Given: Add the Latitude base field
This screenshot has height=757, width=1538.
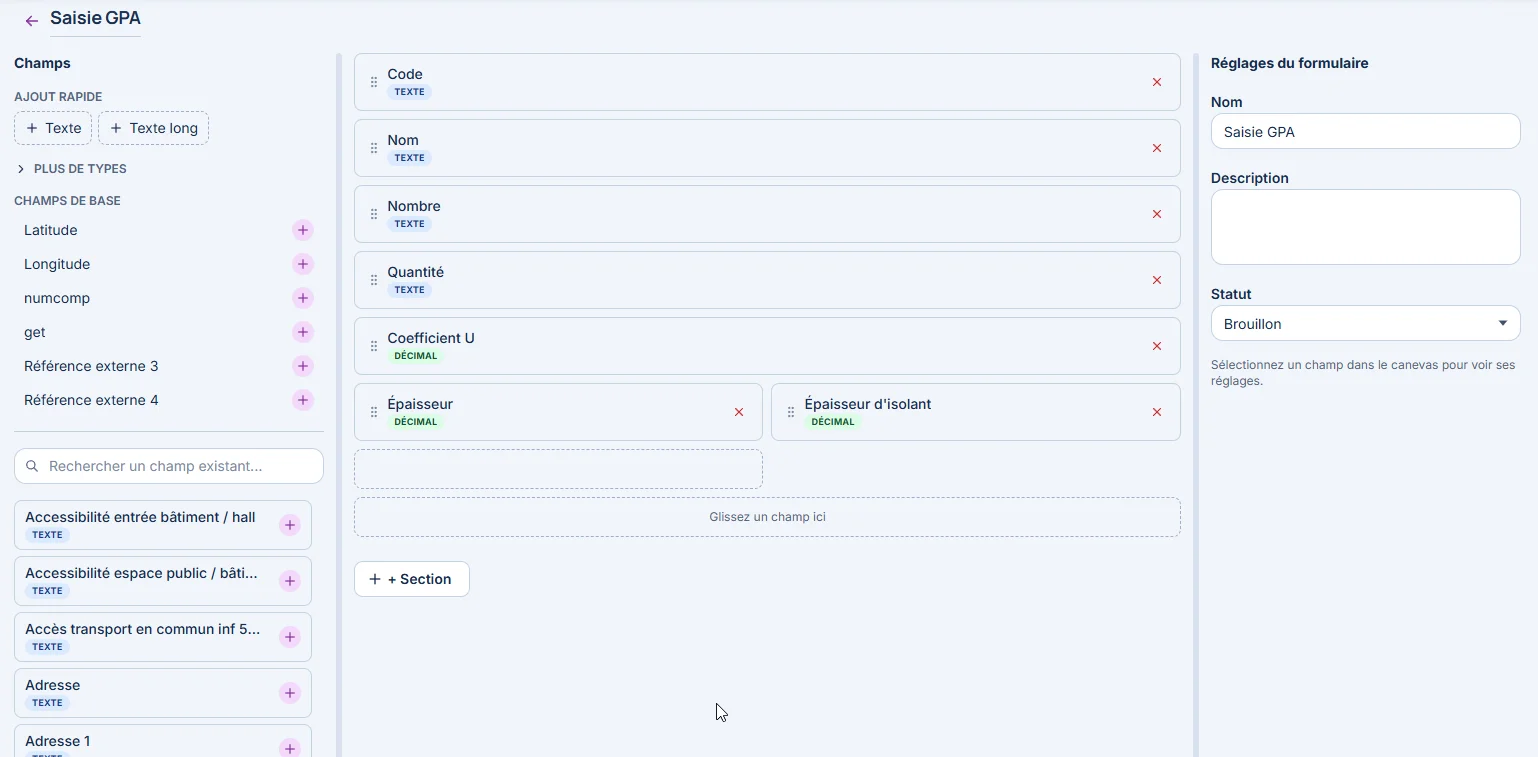Looking at the screenshot, I should (x=303, y=230).
